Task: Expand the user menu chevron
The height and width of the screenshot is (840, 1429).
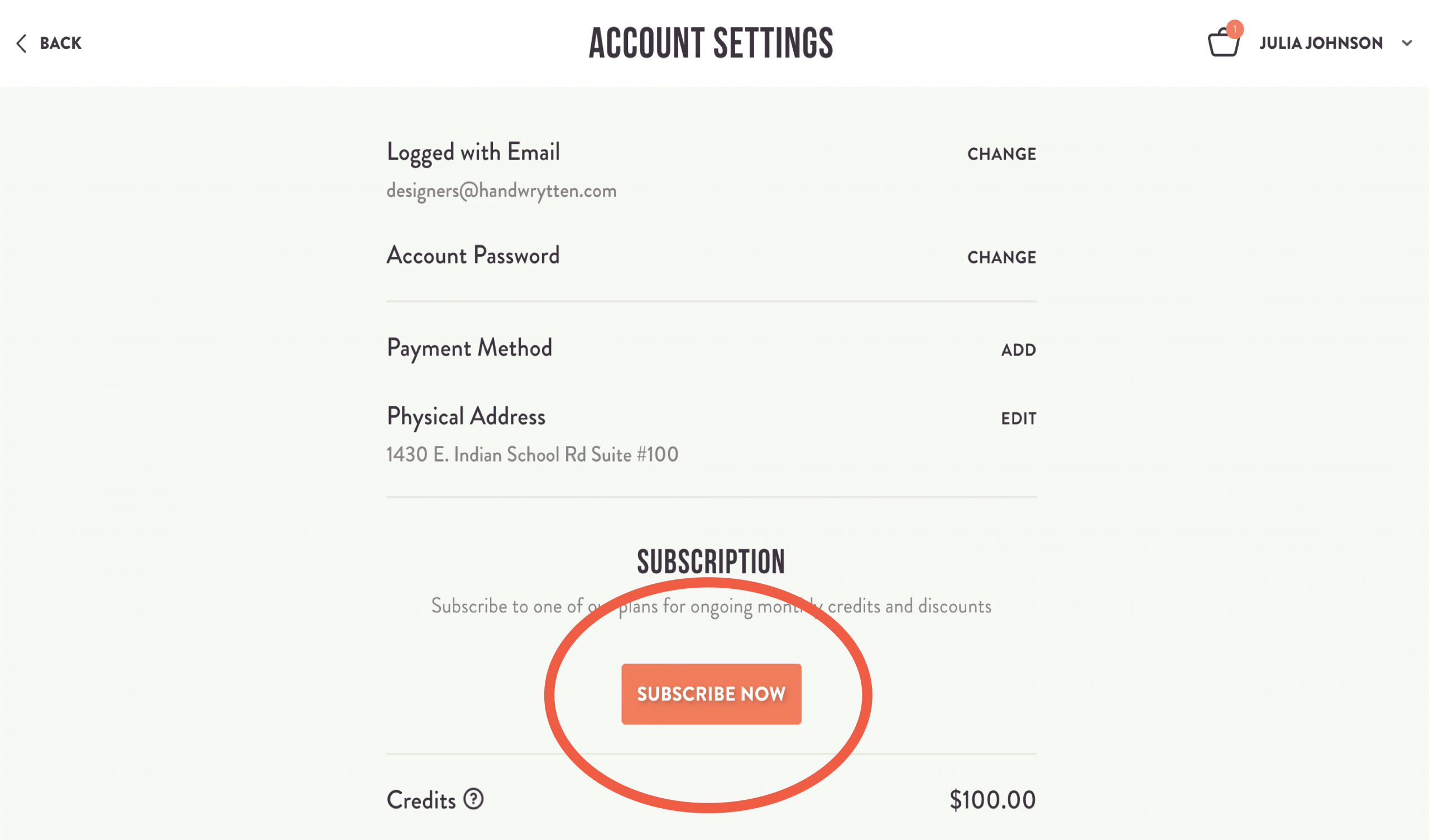Action: click(x=1407, y=43)
